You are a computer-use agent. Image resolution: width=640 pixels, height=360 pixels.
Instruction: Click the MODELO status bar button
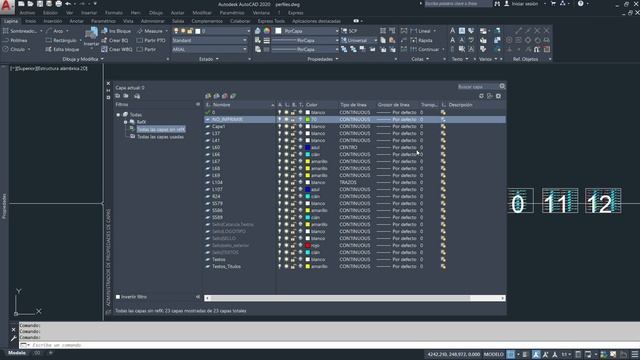[493, 354]
